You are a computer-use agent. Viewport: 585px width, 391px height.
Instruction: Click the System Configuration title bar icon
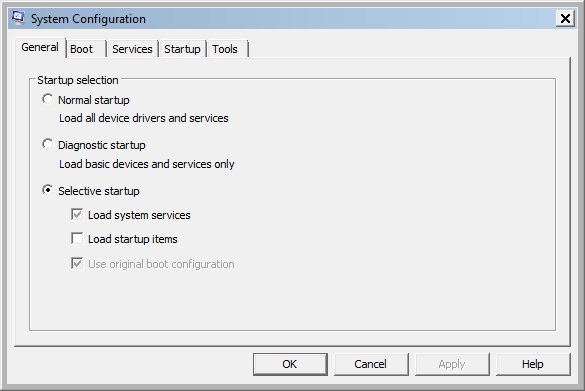pos(18,18)
